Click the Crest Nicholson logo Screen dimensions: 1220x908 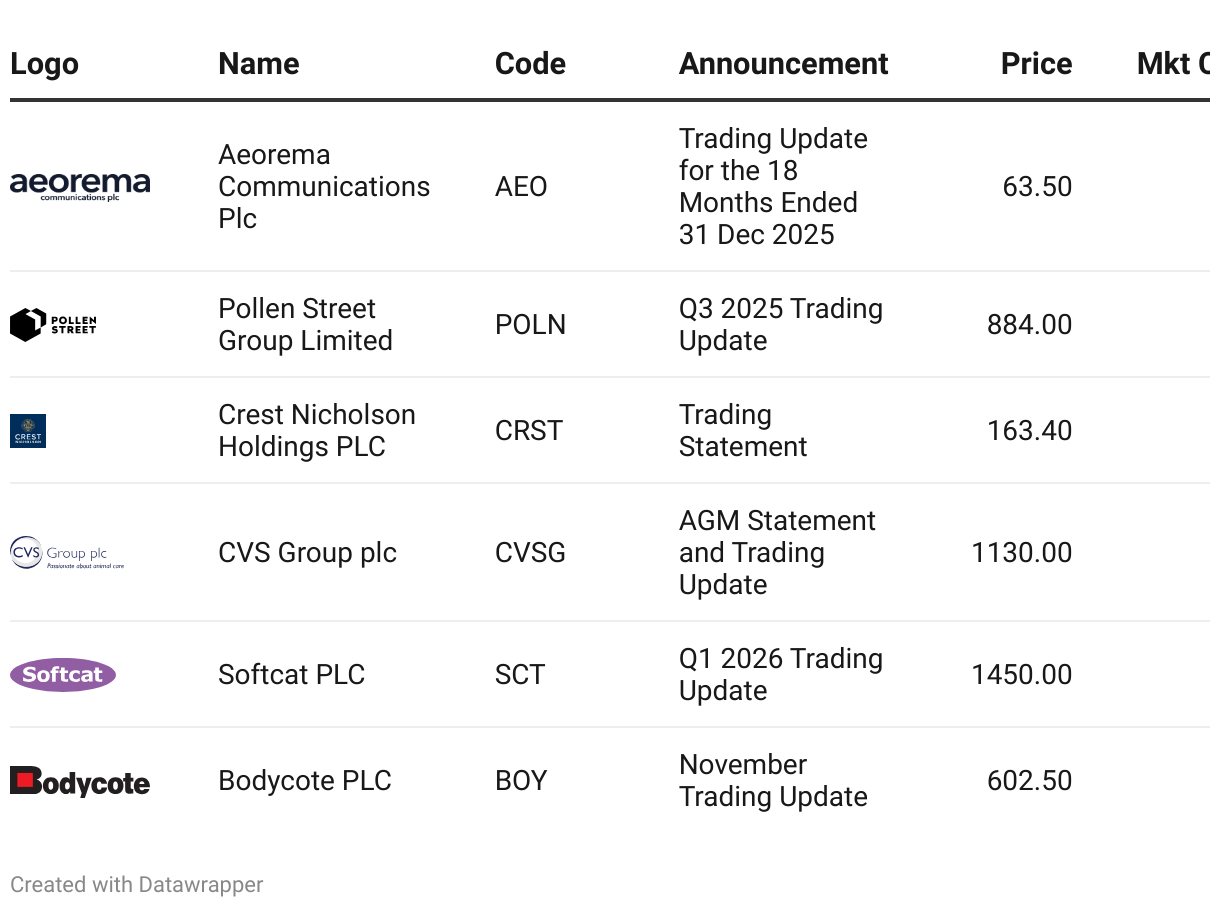pos(28,431)
